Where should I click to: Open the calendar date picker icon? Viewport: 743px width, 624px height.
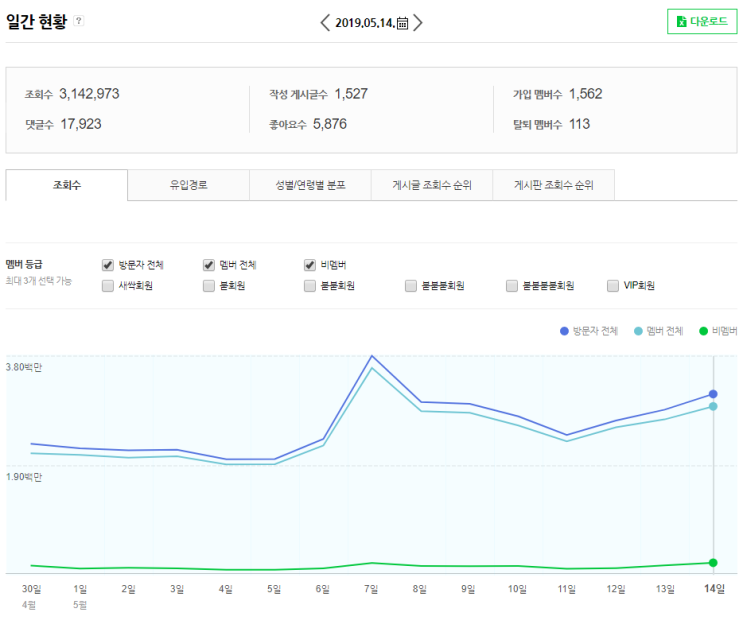402,23
